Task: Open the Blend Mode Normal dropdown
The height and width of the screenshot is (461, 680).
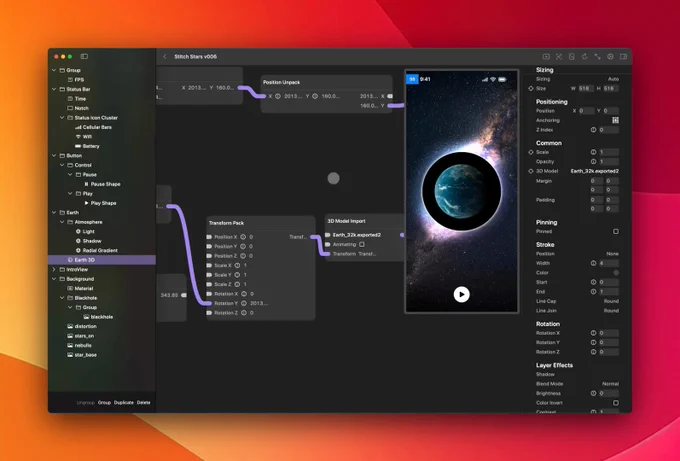Action: click(x=610, y=384)
